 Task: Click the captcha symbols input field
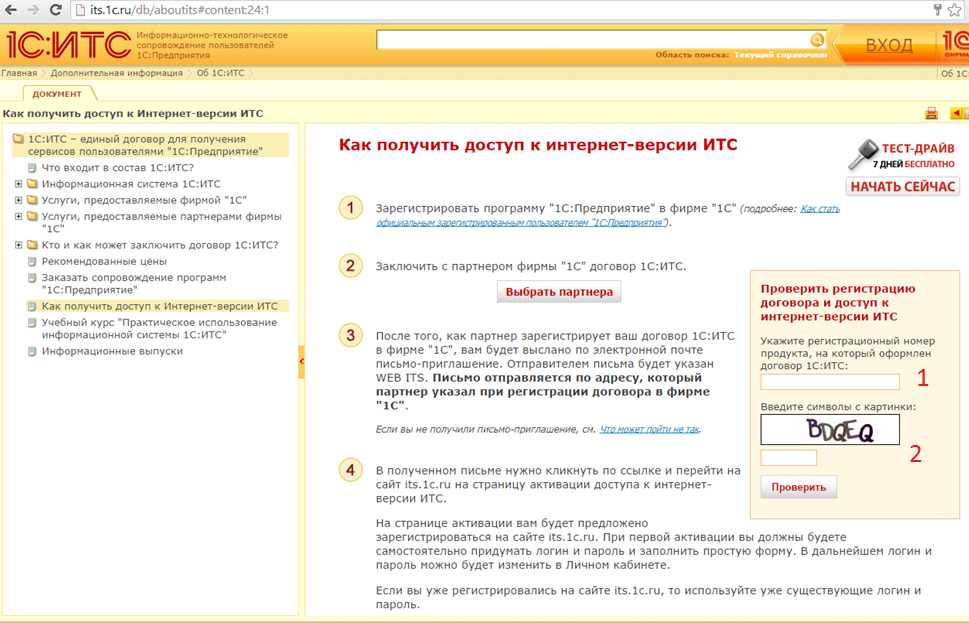tap(789, 458)
